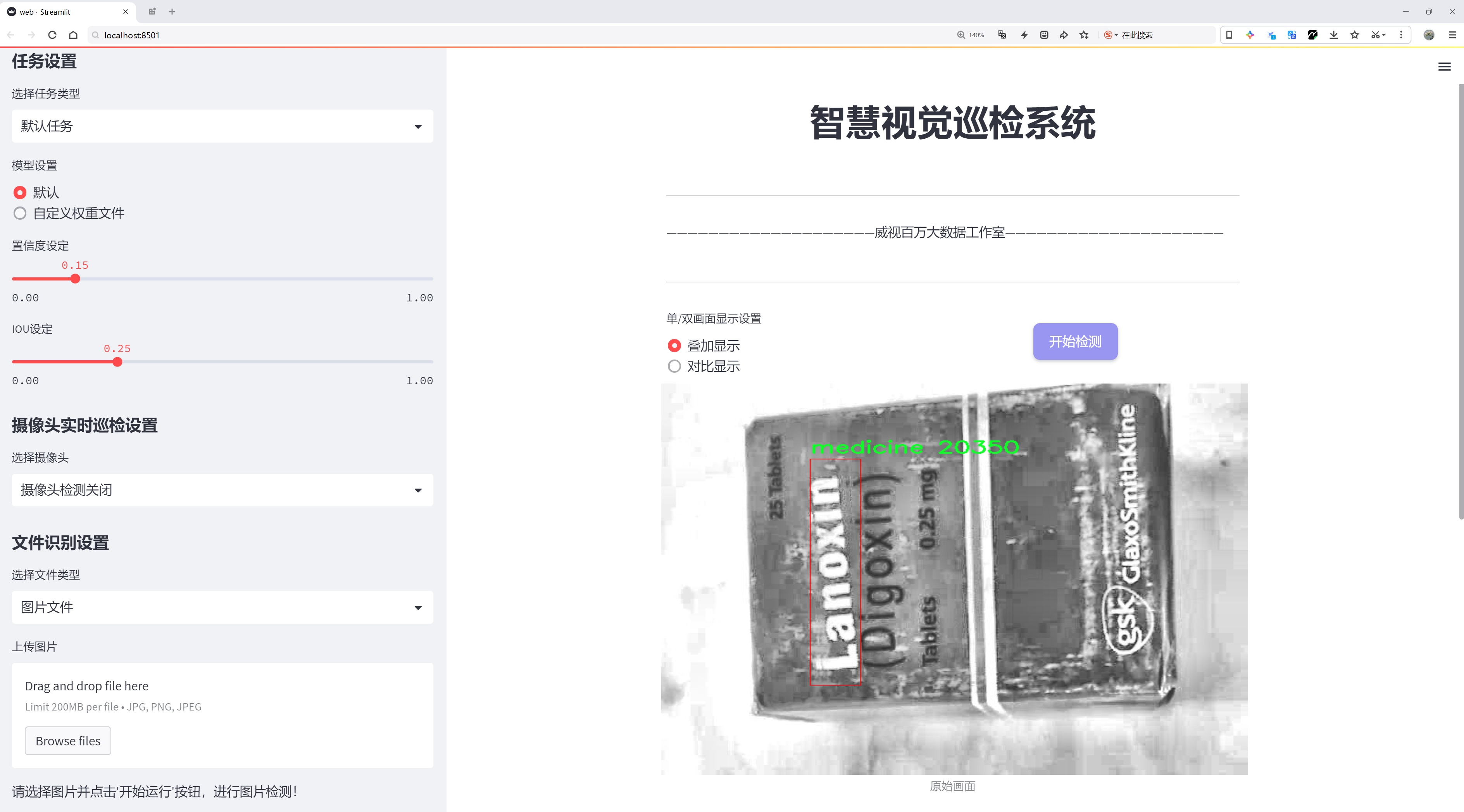Select 自定义权重文件 model option
Image resolution: width=1464 pixels, height=812 pixels.
point(20,213)
